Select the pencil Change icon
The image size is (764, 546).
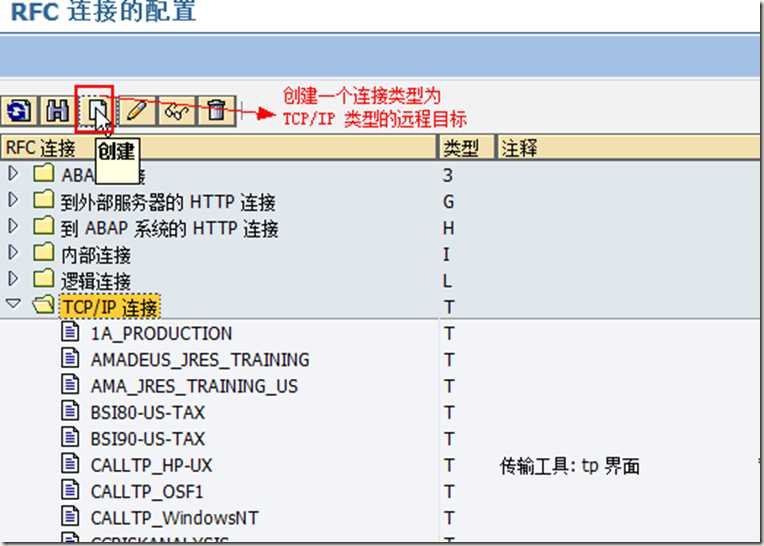click(137, 111)
